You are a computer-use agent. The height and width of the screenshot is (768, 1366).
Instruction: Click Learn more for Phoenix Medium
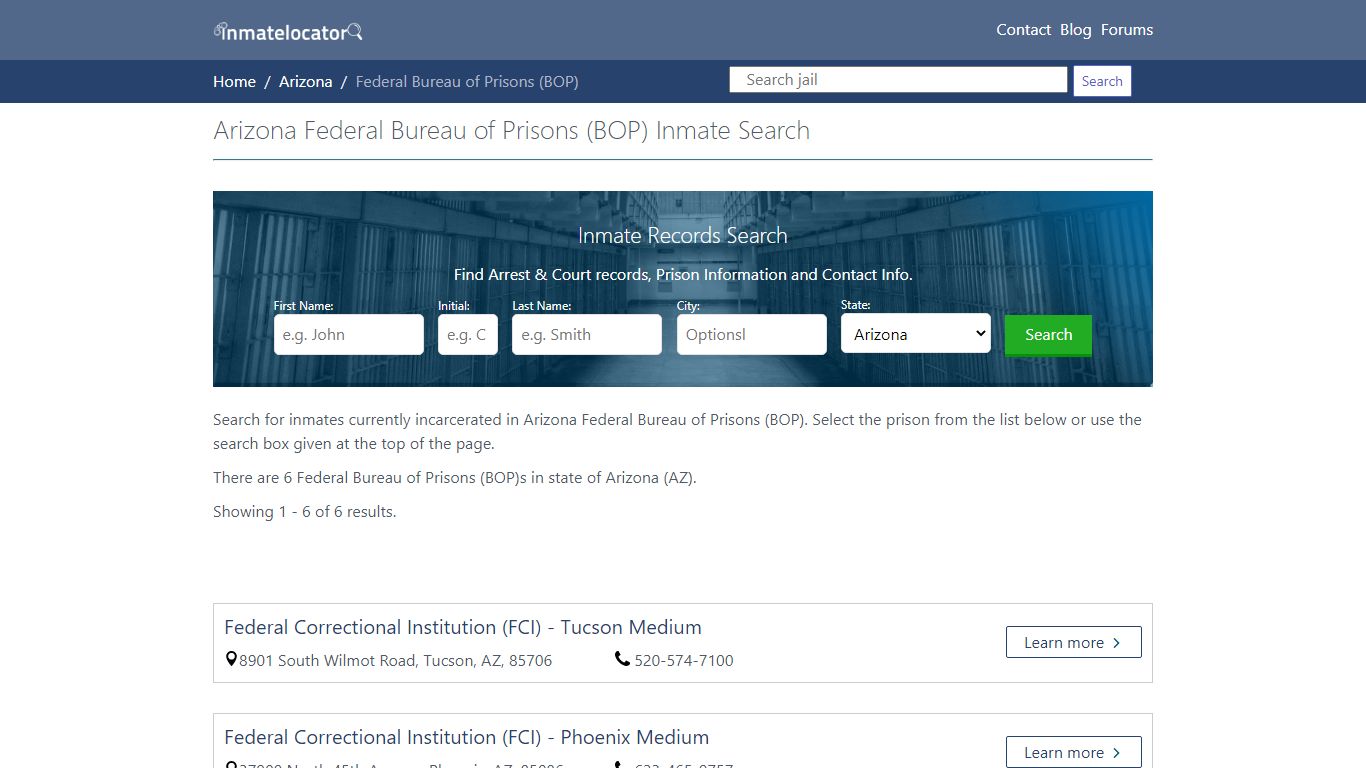point(1073,752)
